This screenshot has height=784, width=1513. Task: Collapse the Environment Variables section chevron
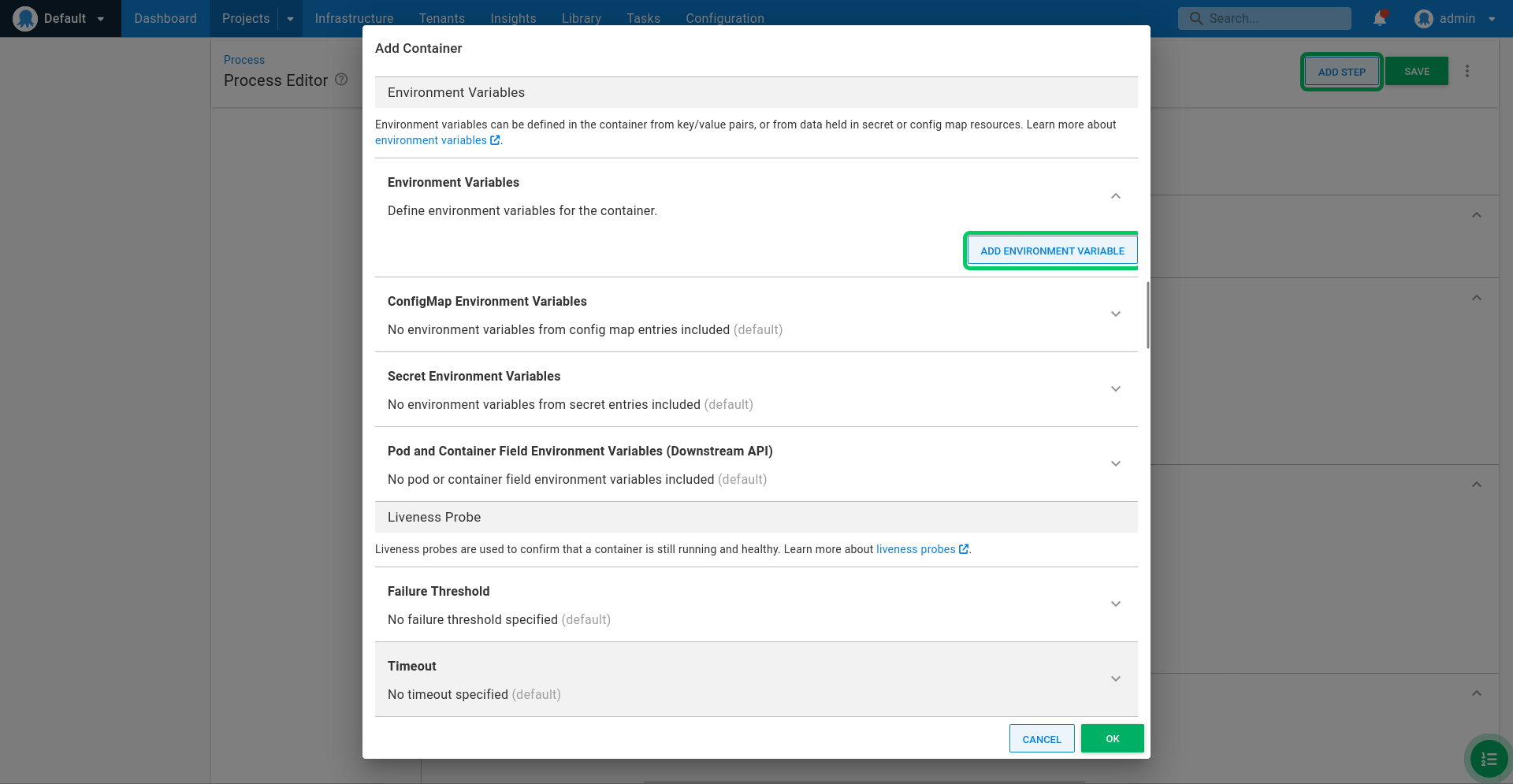pos(1116,196)
